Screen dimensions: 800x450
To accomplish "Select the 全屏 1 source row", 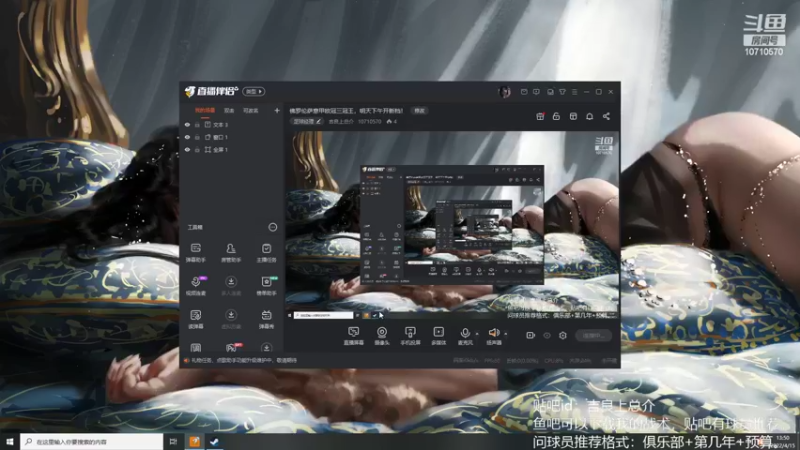I will [x=232, y=150].
